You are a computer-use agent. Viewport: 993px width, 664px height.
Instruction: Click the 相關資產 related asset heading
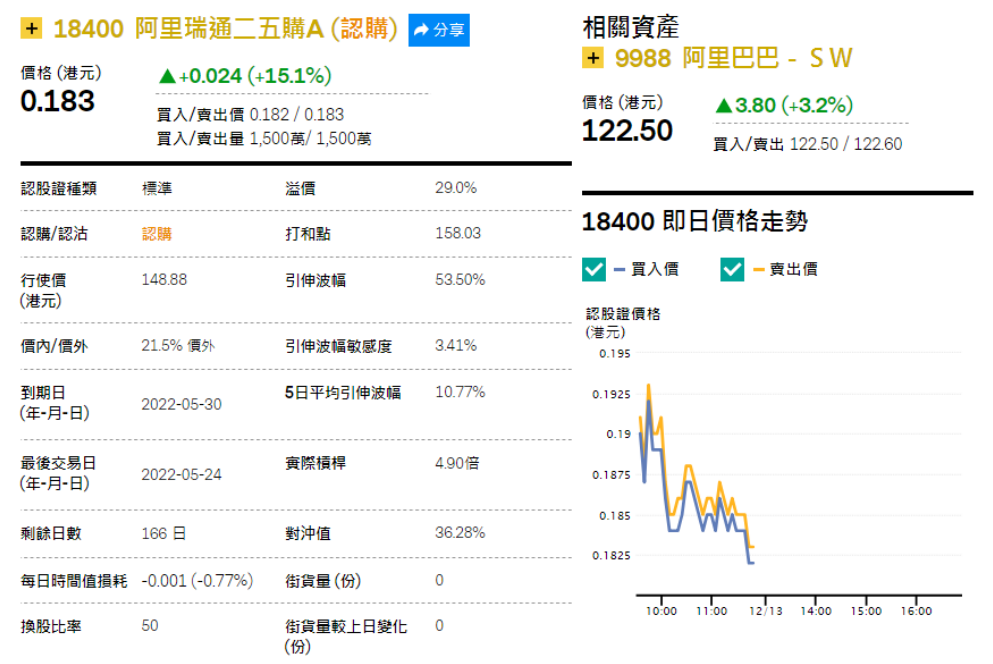[630, 27]
